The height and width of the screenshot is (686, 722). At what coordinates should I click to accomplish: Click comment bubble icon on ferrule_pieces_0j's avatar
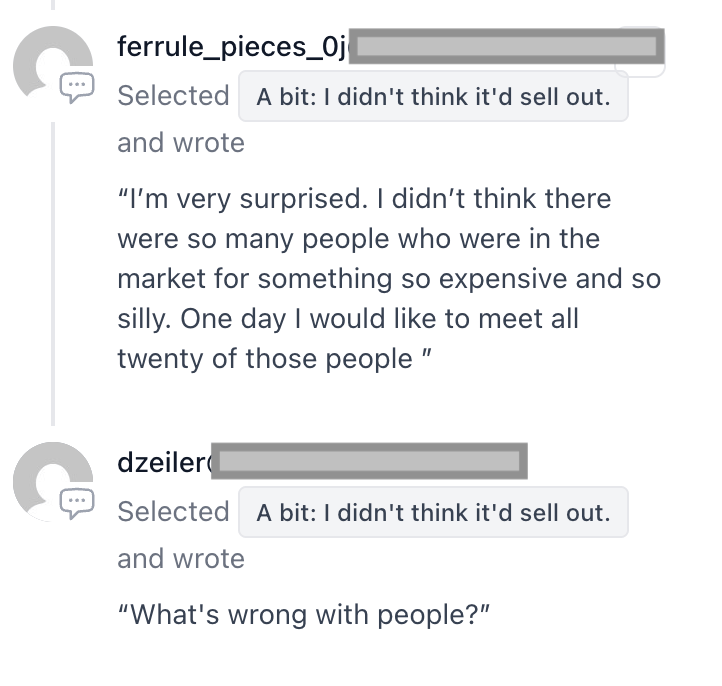[77, 88]
